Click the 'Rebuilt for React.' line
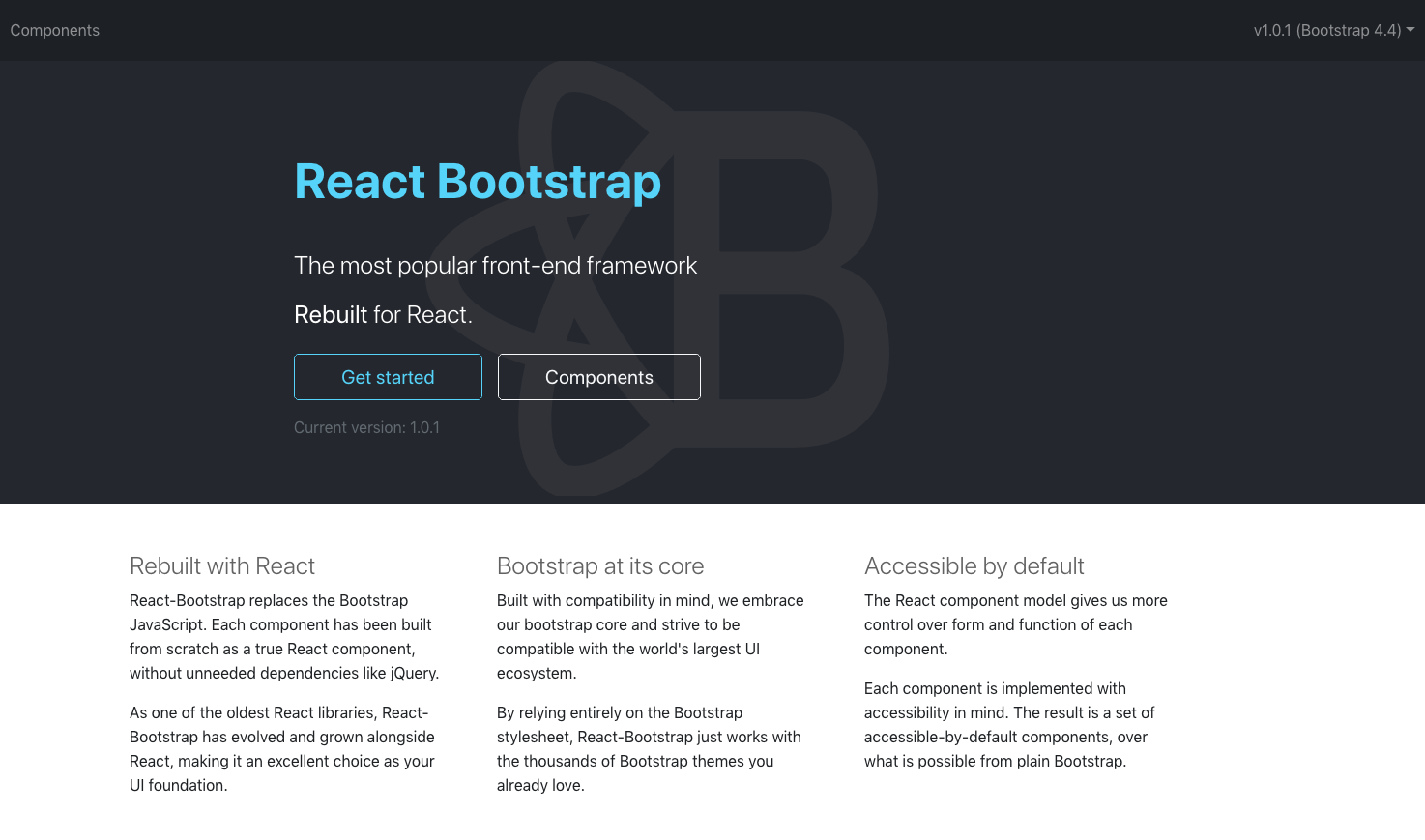The height and width of the screenshot is (840, 1425). click(383, 314)
